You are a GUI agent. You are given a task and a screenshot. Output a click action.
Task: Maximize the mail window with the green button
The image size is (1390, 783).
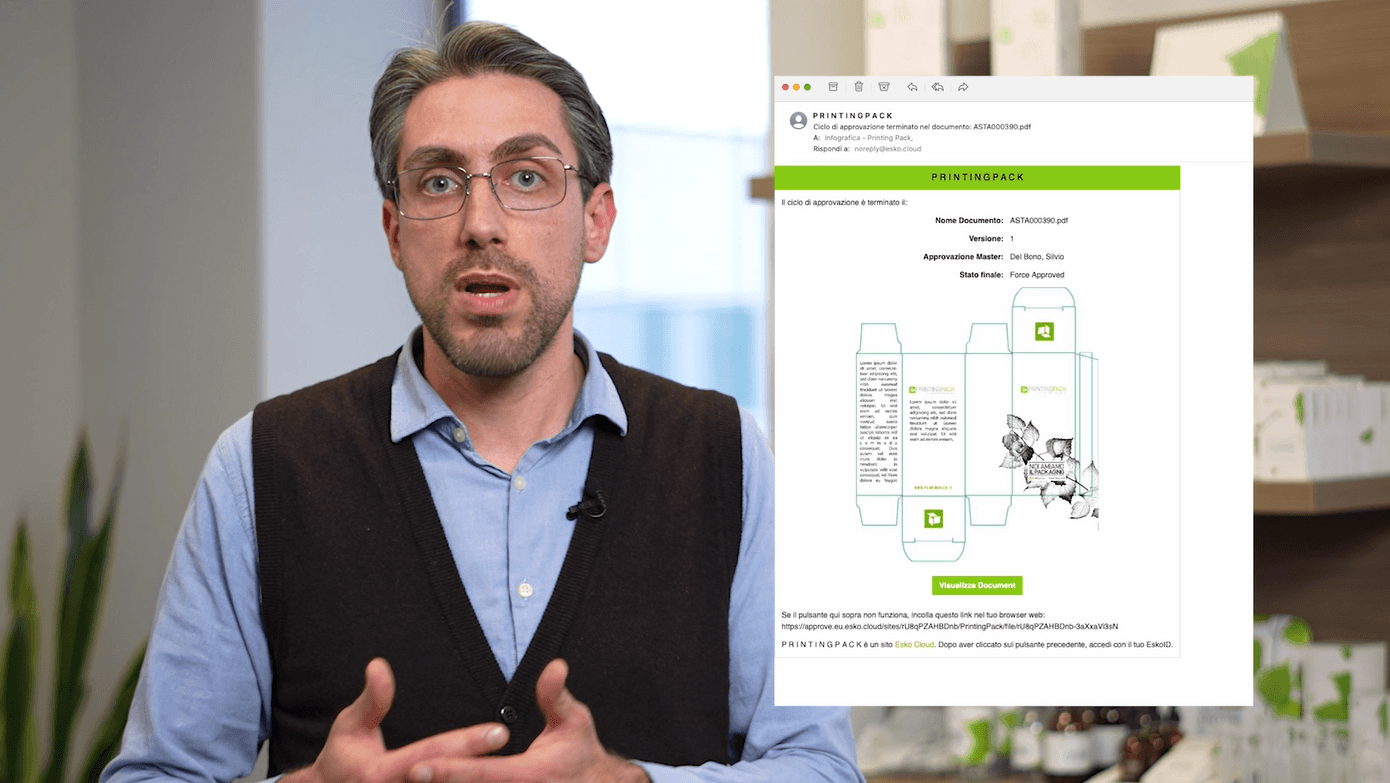(x=807, y=87)
